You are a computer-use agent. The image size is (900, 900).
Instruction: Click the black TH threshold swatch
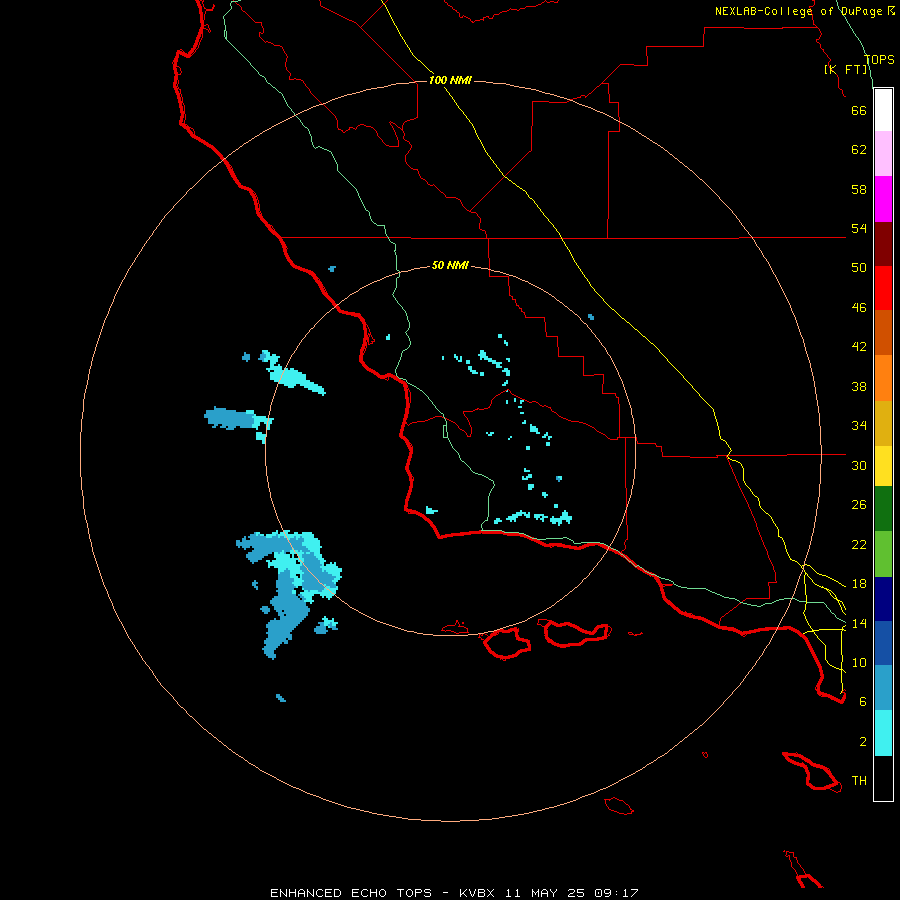coord(883,778)
